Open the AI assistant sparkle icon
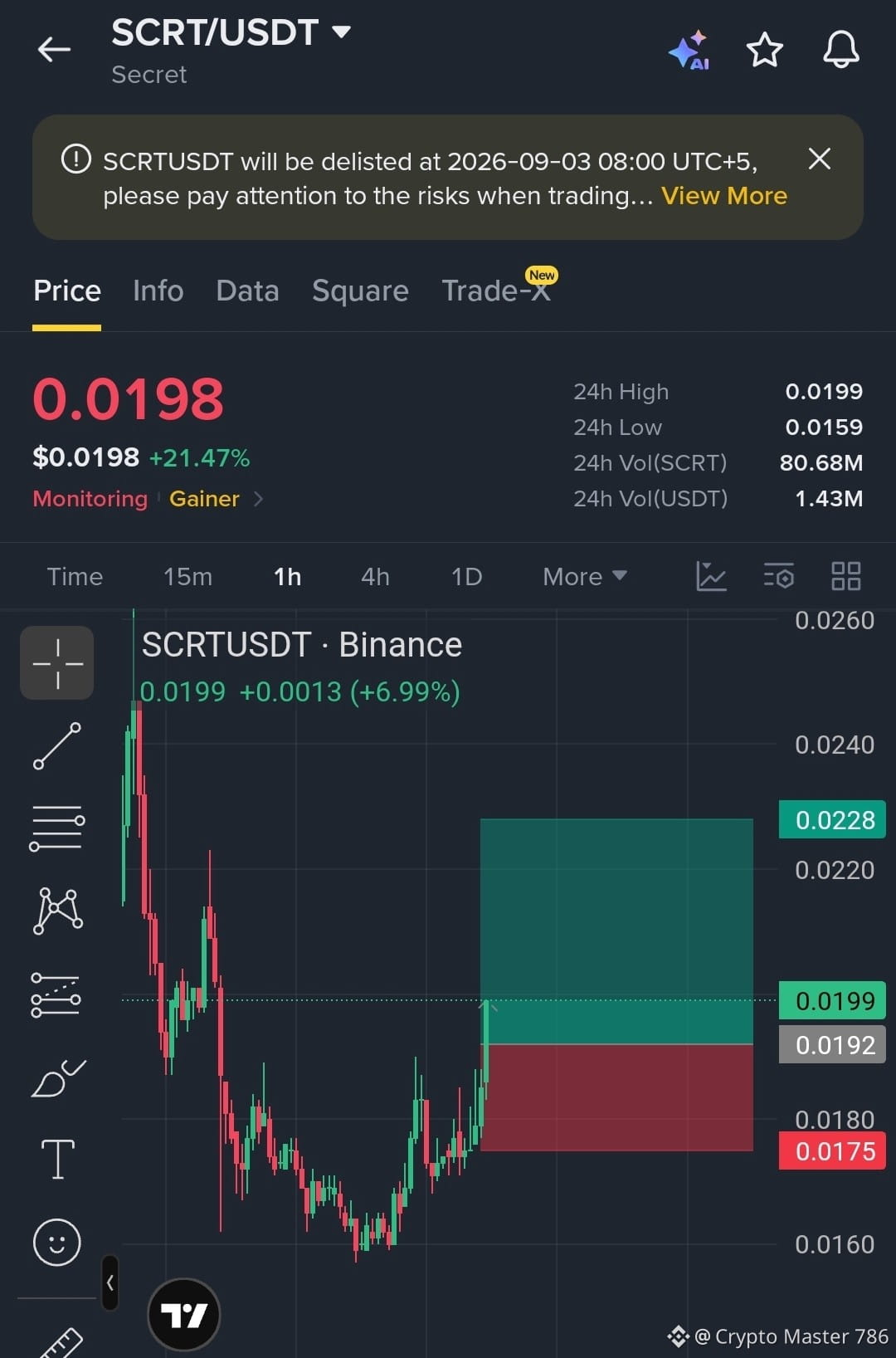 pos(689,51)
